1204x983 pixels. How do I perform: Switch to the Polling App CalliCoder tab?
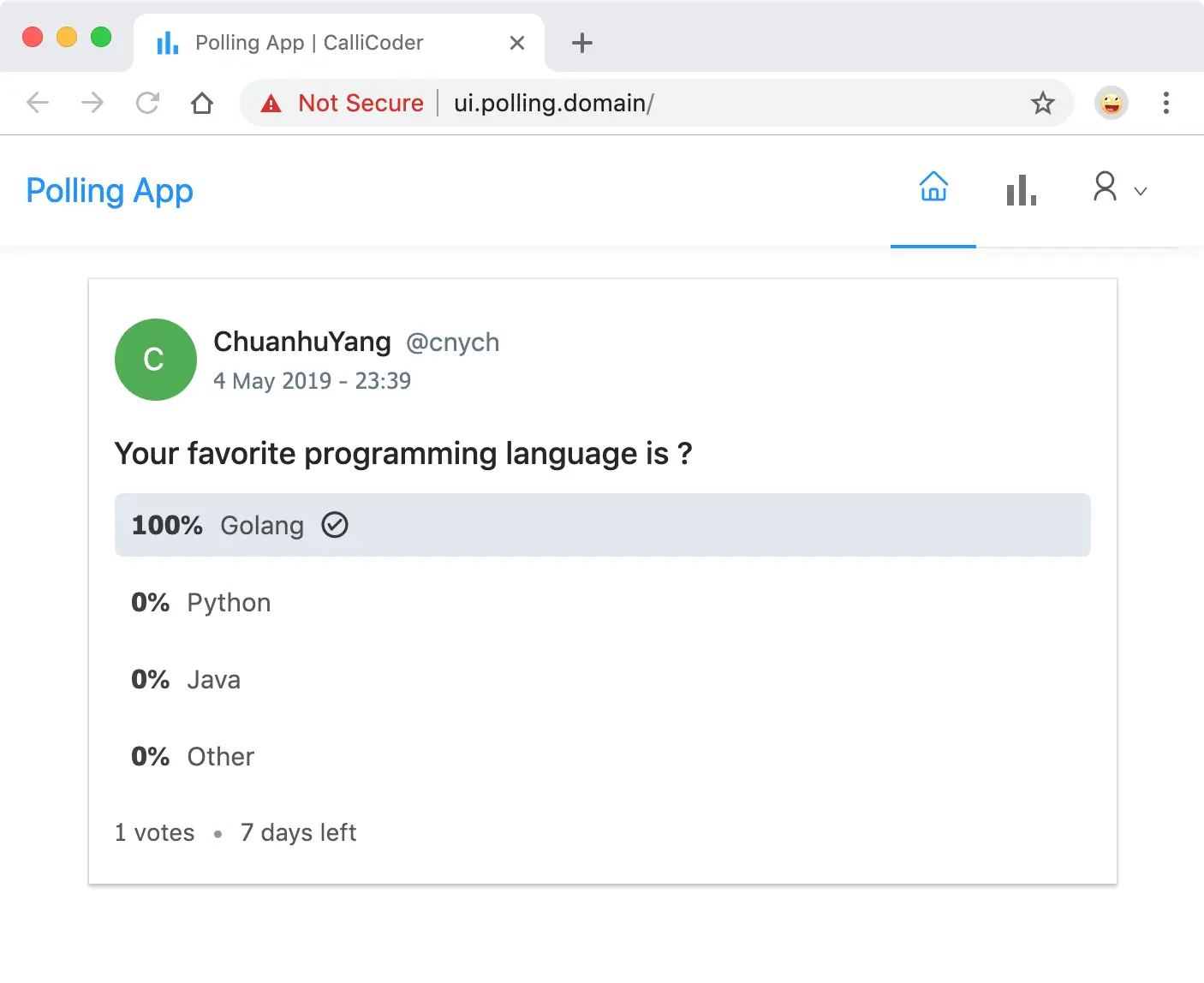pos(308,42)
